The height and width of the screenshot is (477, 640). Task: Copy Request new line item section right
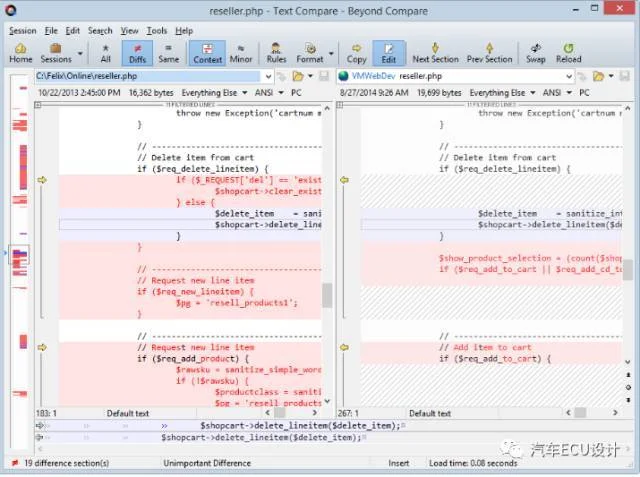pos(42,347)
